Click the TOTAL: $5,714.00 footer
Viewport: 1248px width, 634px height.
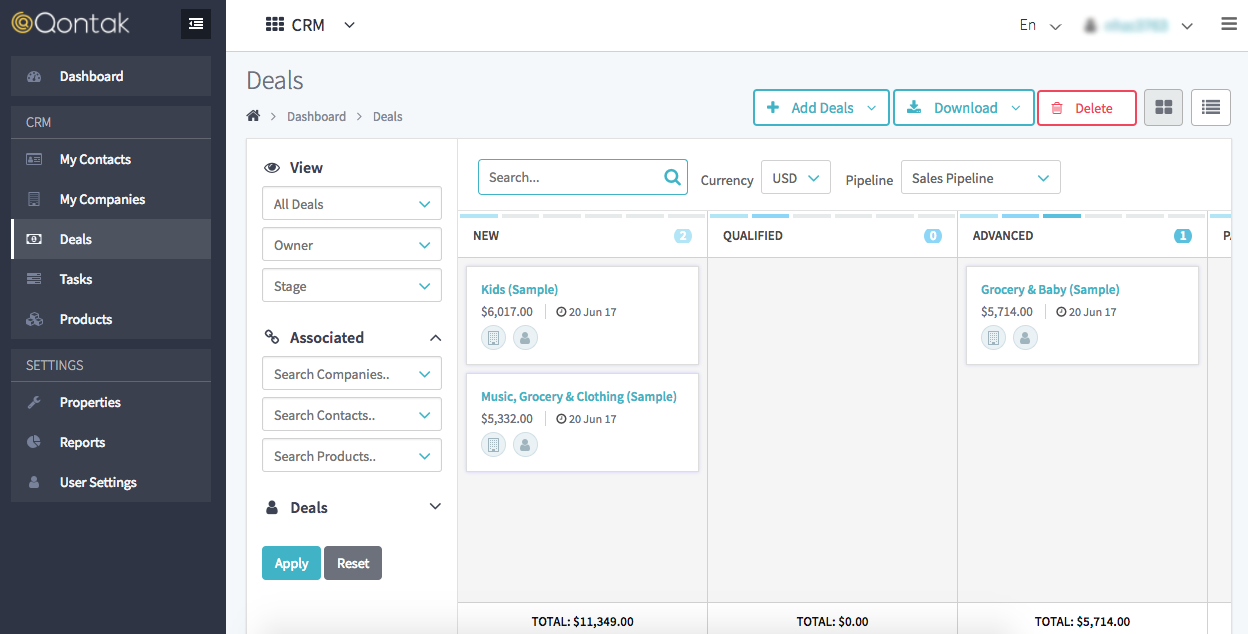pos(1082,622)
